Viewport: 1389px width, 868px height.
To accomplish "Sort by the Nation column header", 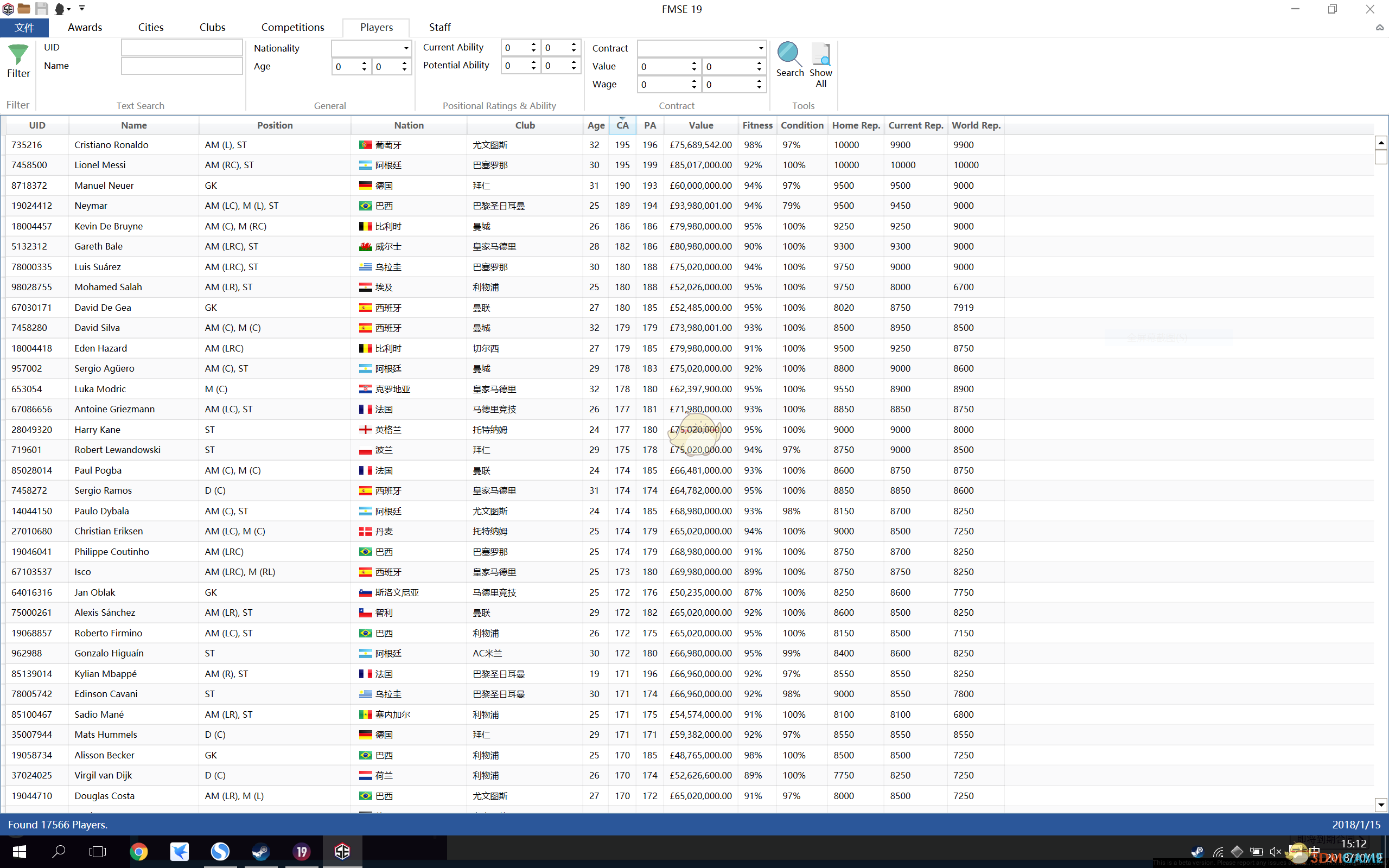I will [x=409, y=125].
